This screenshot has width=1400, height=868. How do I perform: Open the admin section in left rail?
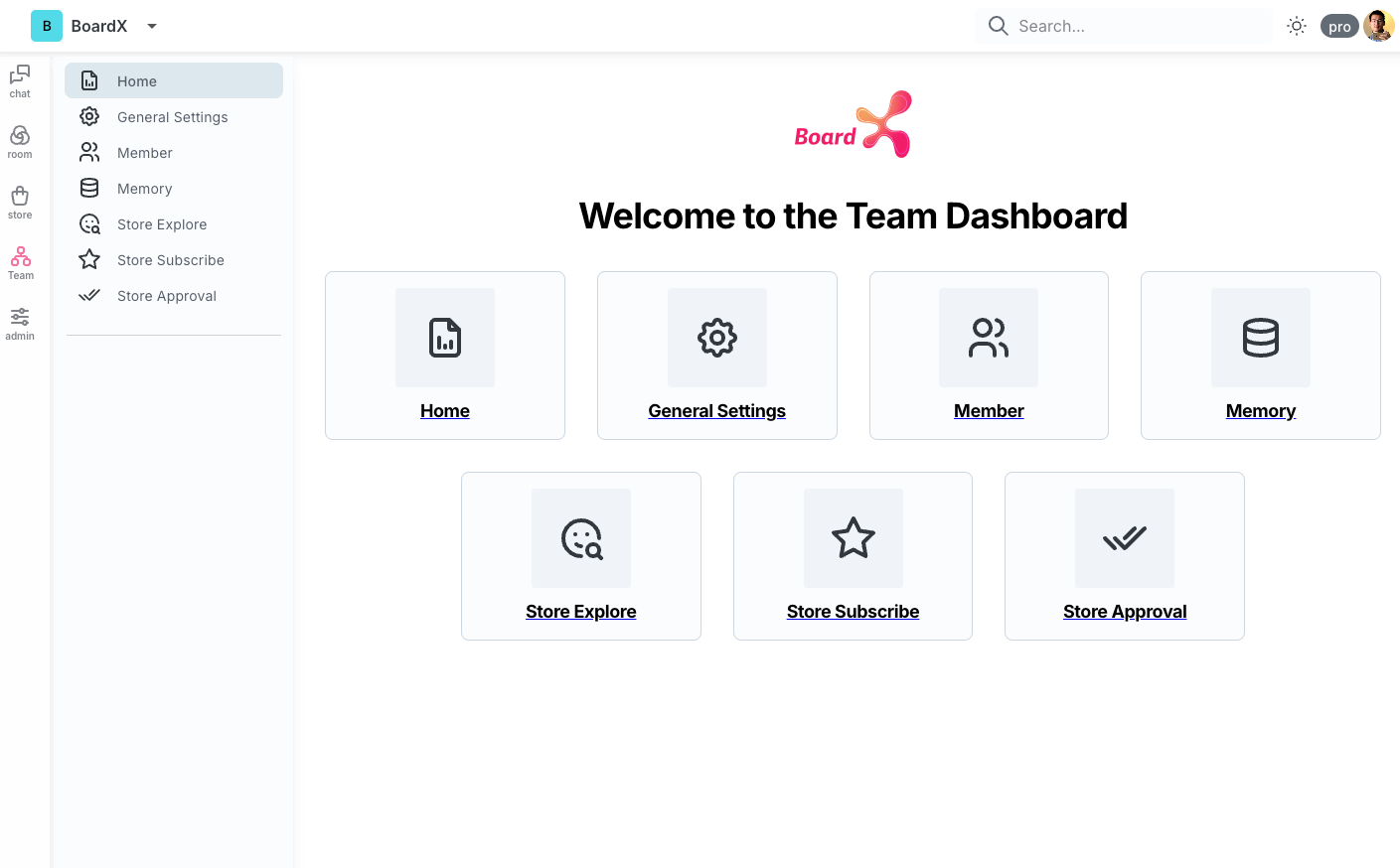tap(20, 324)
